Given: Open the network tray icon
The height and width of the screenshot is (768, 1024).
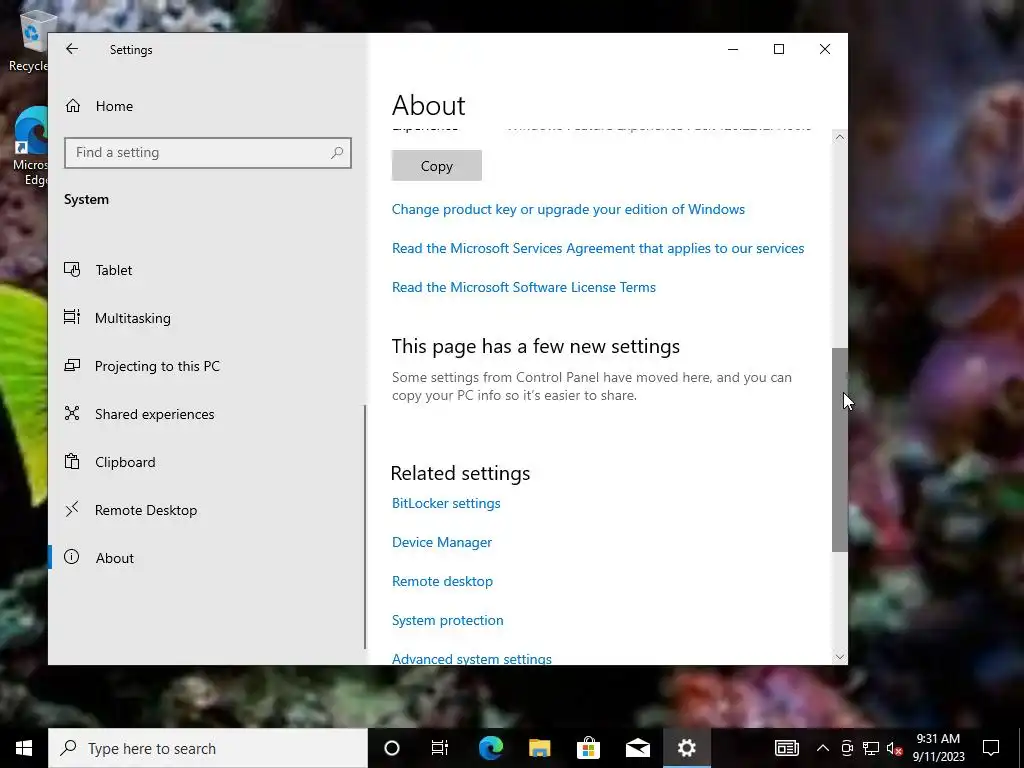Looking at the screenshot, I should [871, 748].
